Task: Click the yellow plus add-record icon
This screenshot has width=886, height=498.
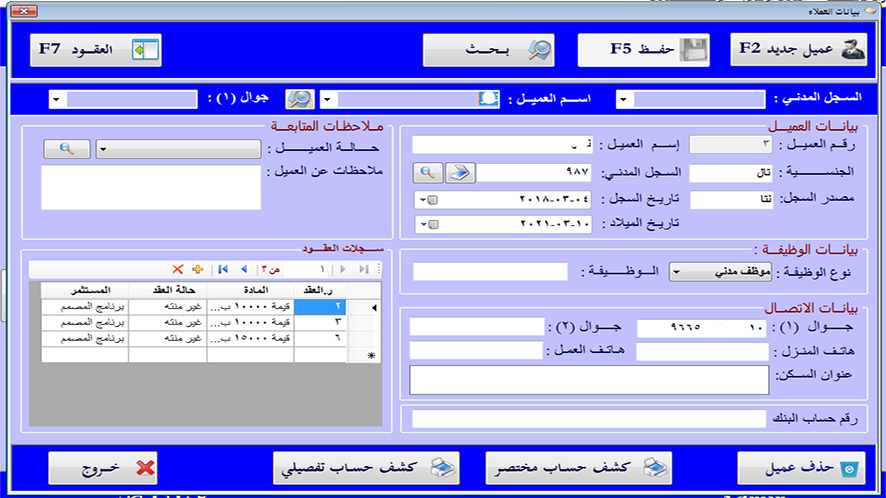Action: (x=197, y=269)
